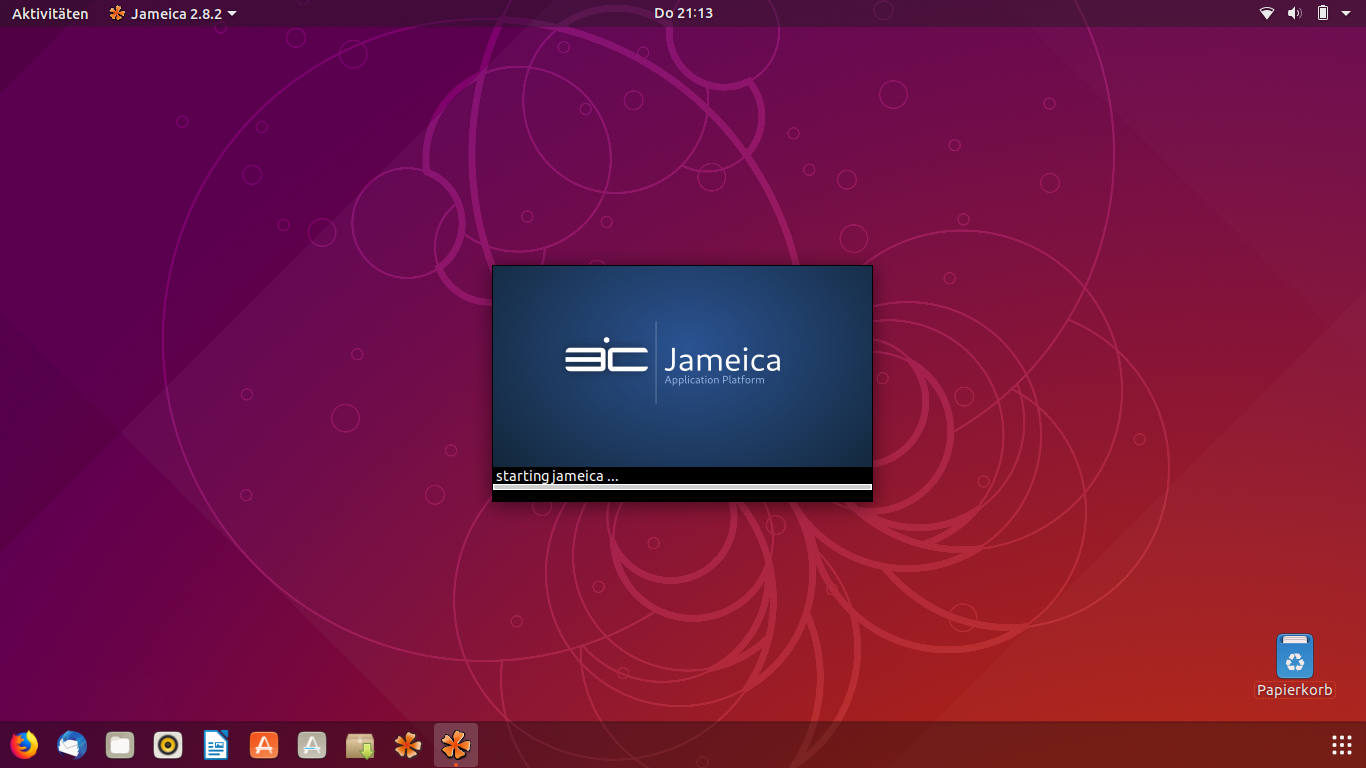Open Firefox from the dock
This screenshot has height=768, width=1366.
click(24, 745)
